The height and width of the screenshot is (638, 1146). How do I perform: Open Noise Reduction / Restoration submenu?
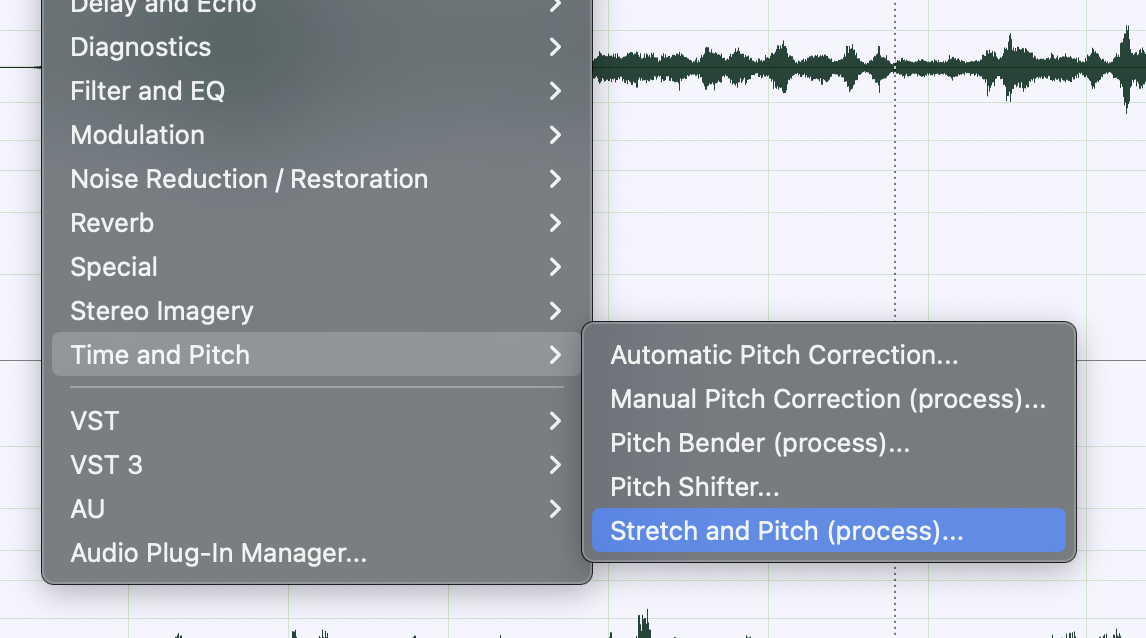click(x=316, y=179)
